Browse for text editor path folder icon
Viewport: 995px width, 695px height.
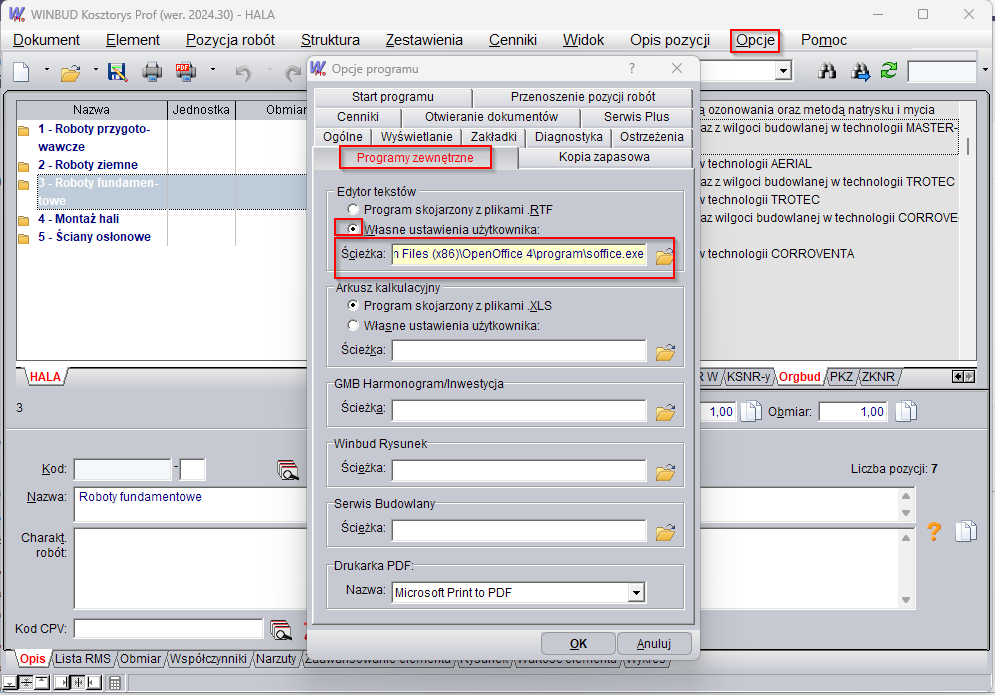pos(665,256)
